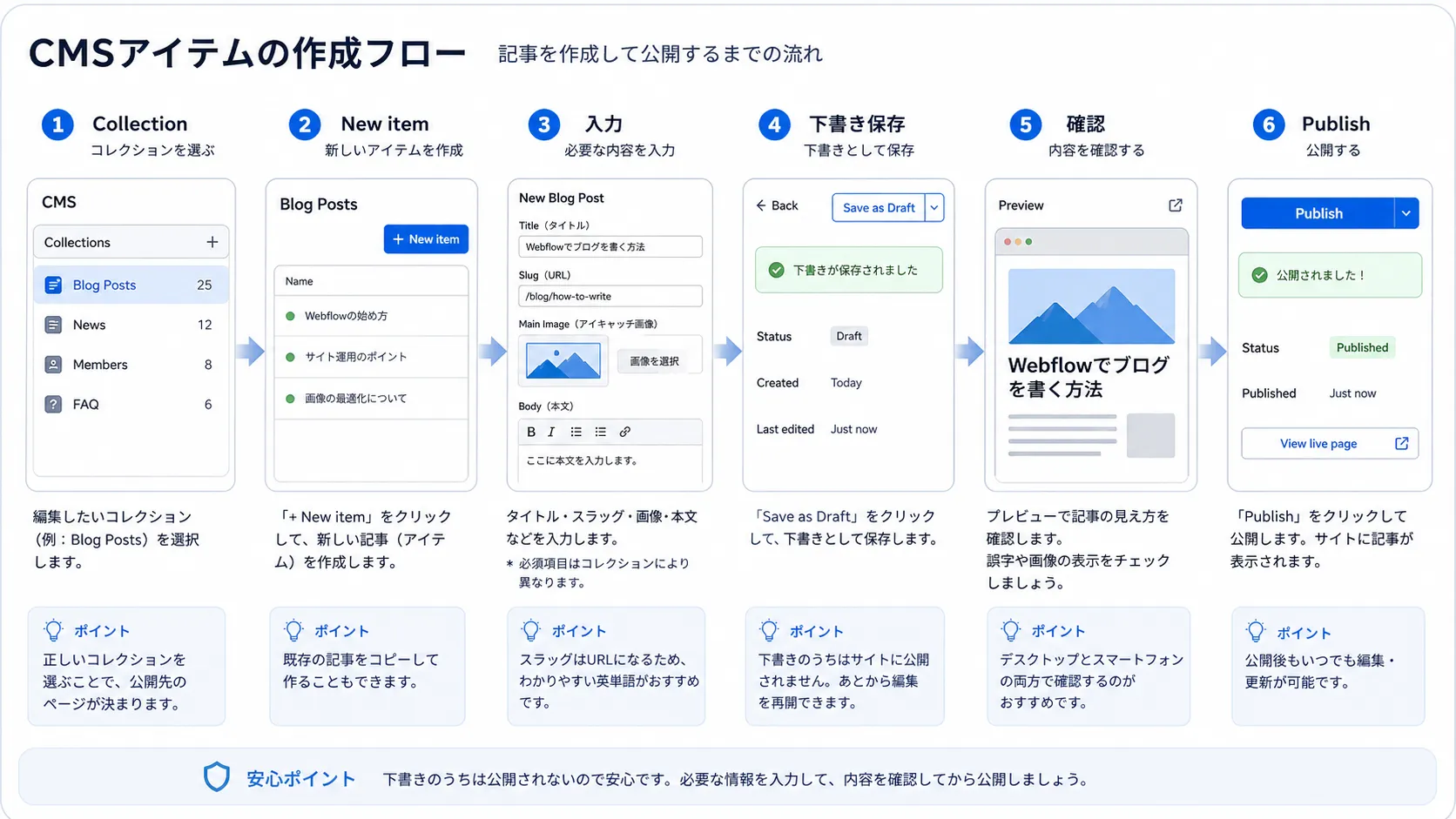This screenshot has width=1456, height=819.
Task: Click green check icon beside 下書きが保存されました
Action: pos(776,270)
